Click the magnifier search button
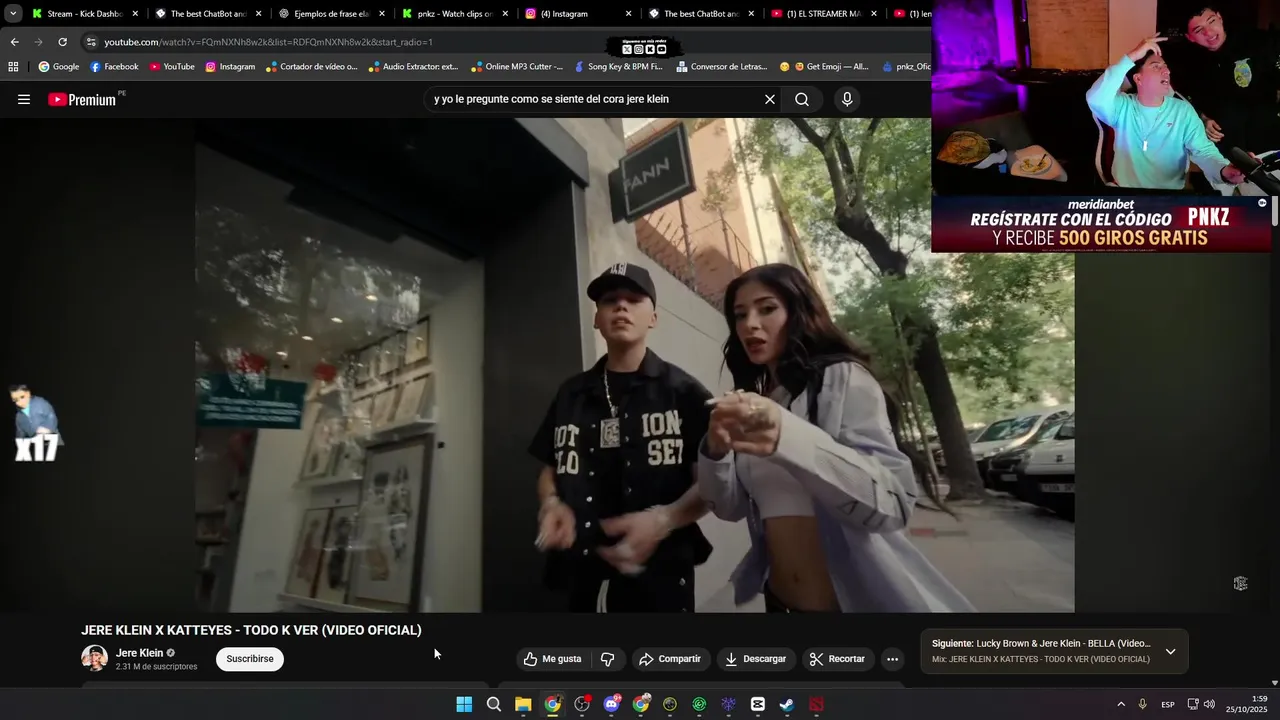This screenshot has height=720, width=1280. click(802, 99)
